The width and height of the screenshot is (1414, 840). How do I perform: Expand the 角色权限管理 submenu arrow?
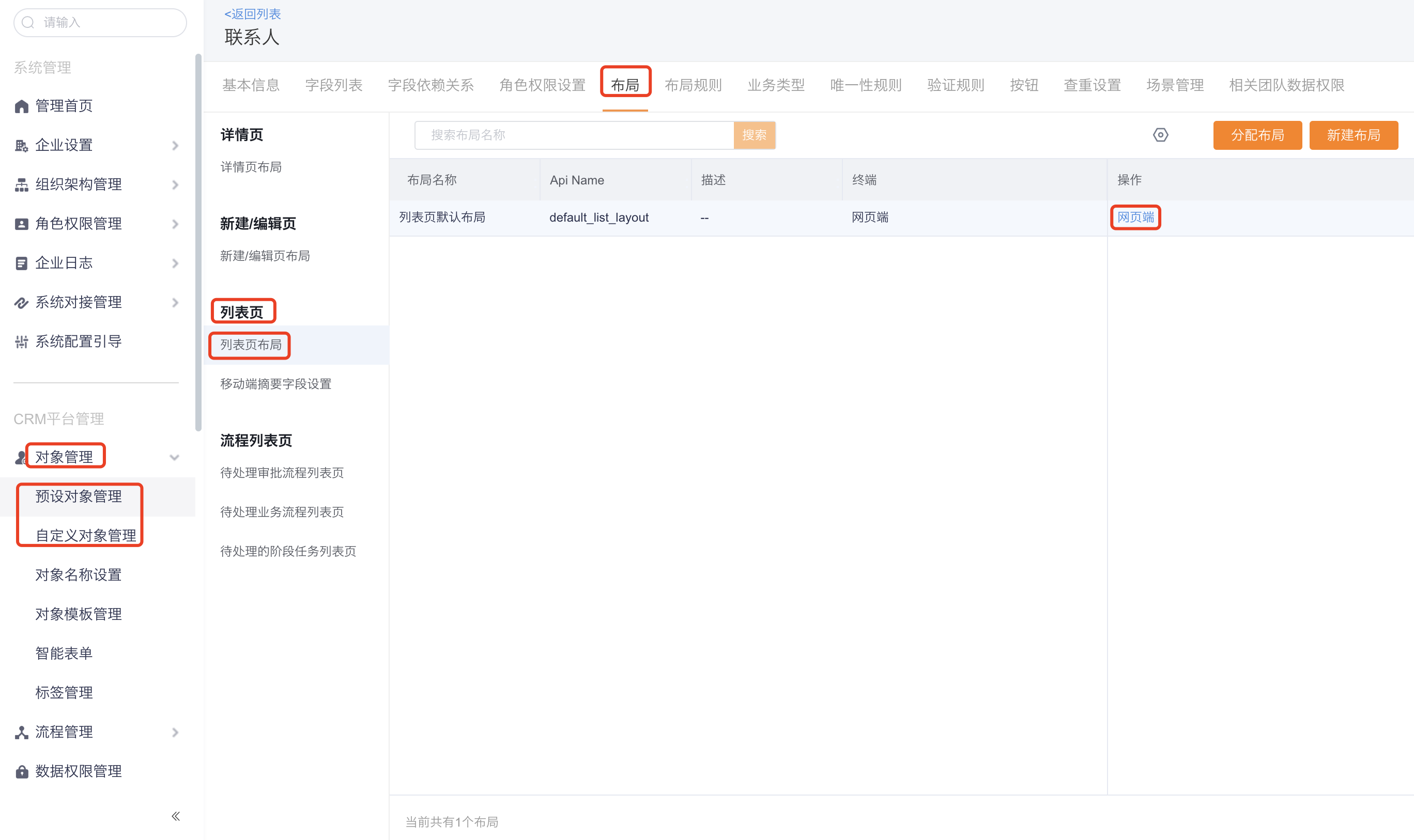175,224
